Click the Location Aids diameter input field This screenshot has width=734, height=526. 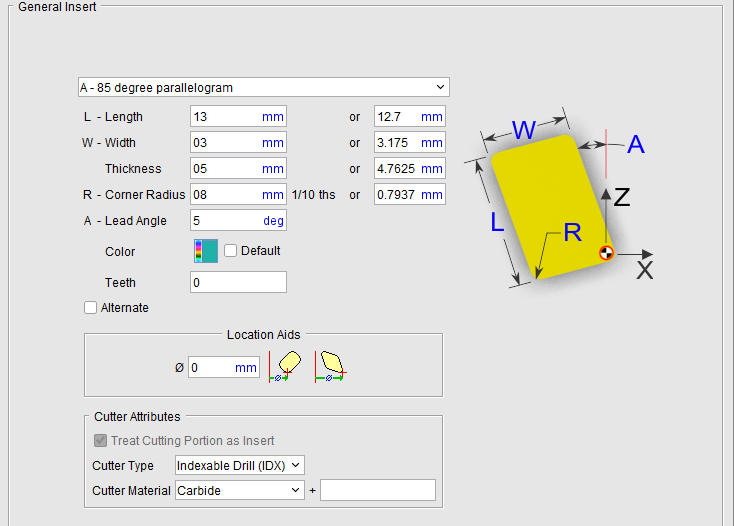(x=224, y=367)
